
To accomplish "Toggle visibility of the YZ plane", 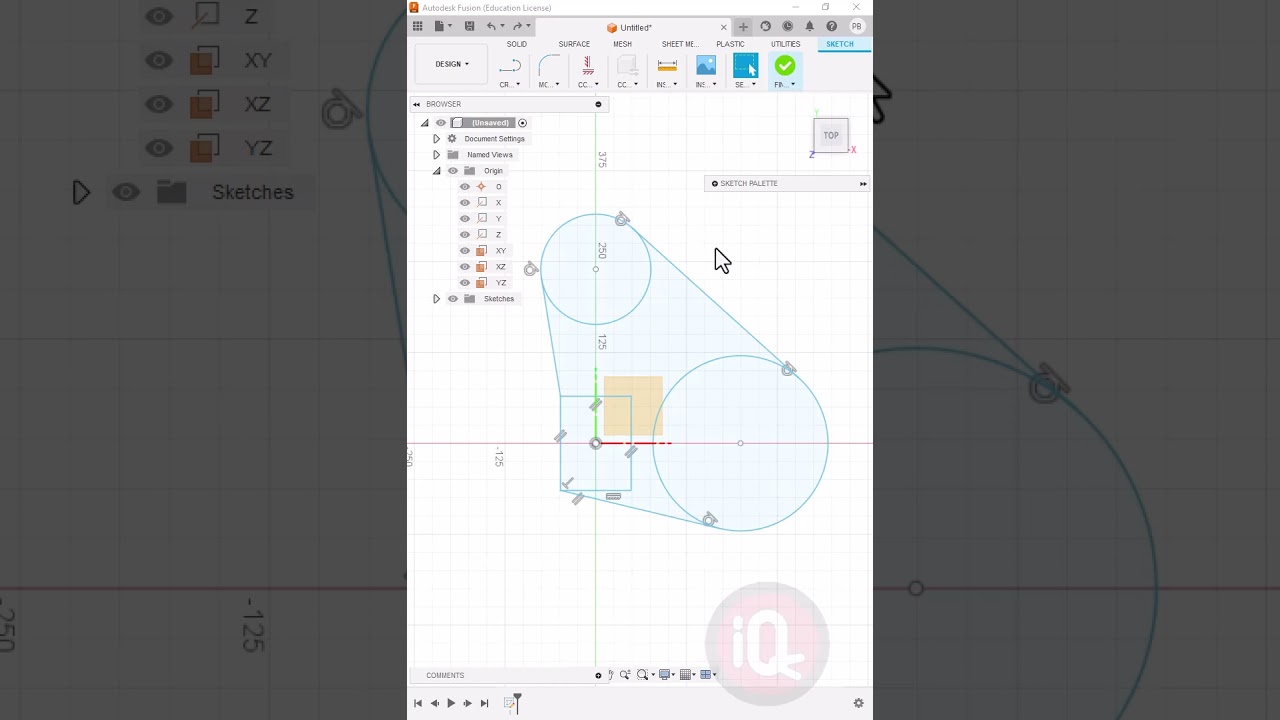I will point(465,283).
